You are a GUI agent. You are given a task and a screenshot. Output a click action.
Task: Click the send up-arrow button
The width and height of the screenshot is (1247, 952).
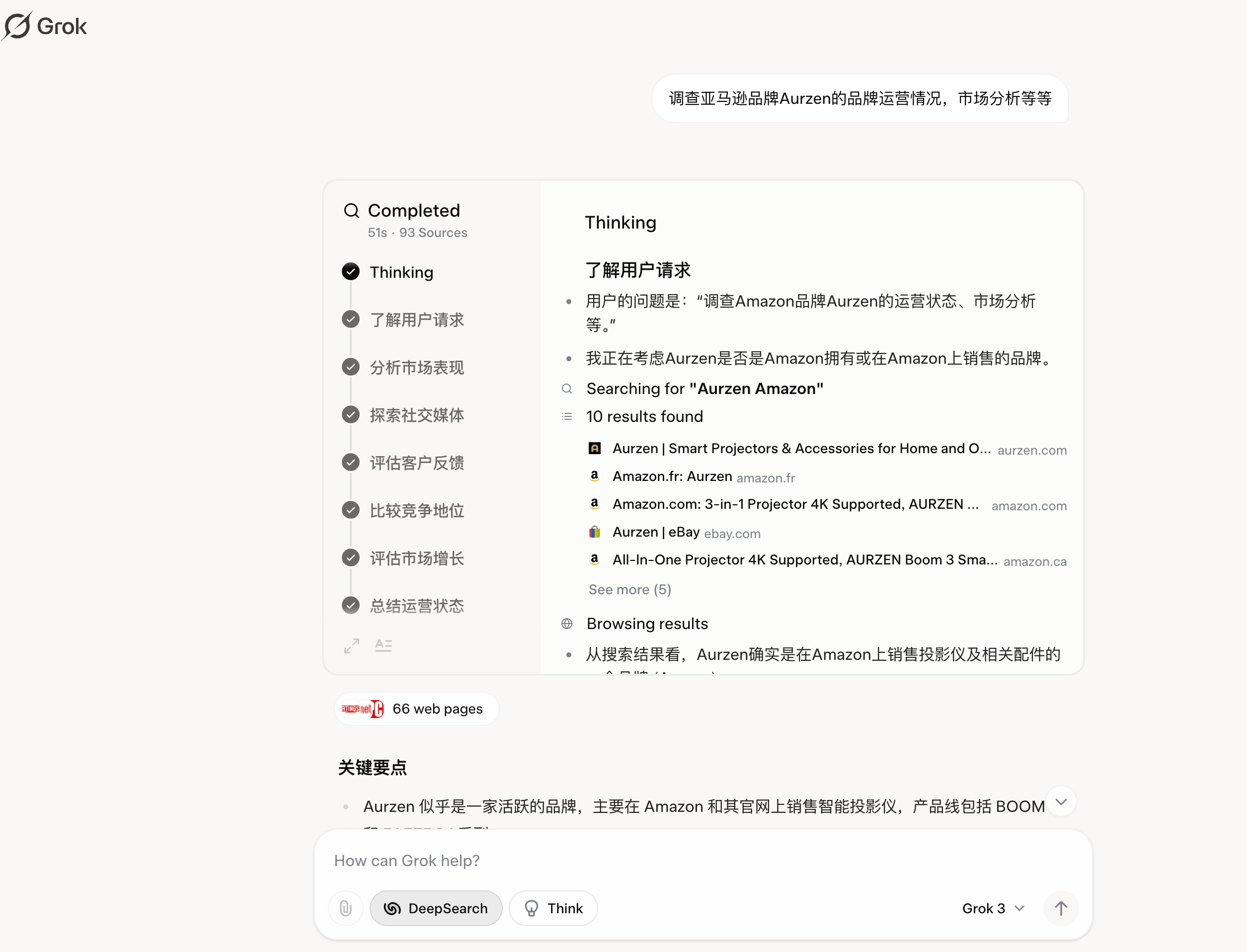pos(1061,908)
